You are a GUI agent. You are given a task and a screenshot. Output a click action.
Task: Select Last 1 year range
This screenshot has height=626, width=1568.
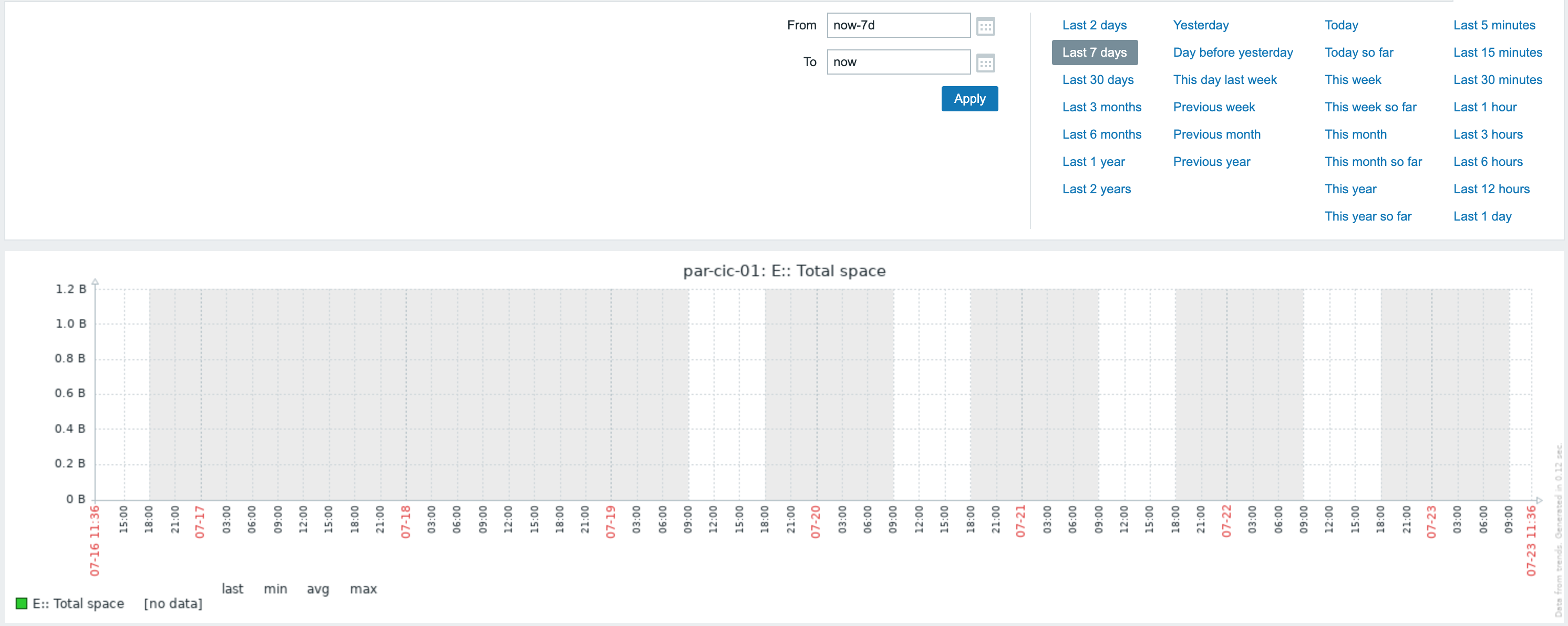(1093, 162)
